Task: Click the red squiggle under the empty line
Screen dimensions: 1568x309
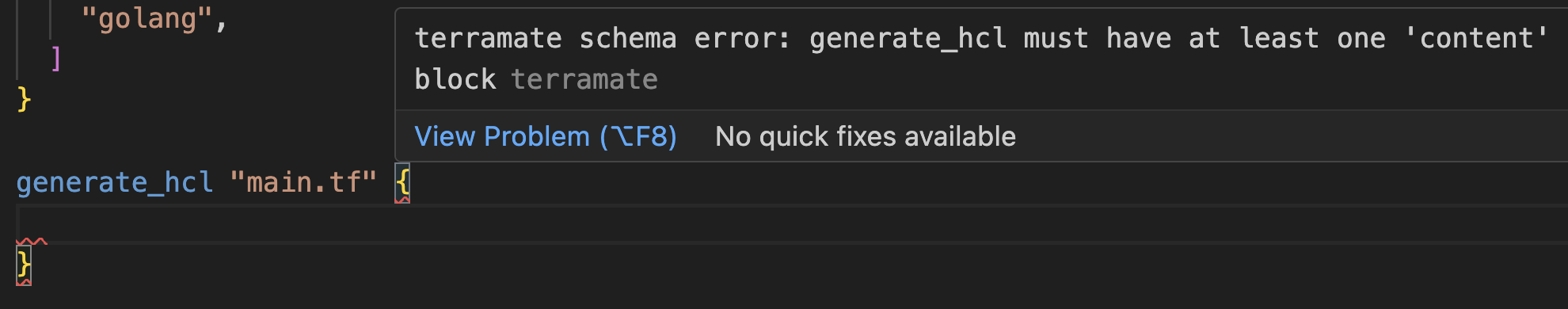Action: point(32,241)
